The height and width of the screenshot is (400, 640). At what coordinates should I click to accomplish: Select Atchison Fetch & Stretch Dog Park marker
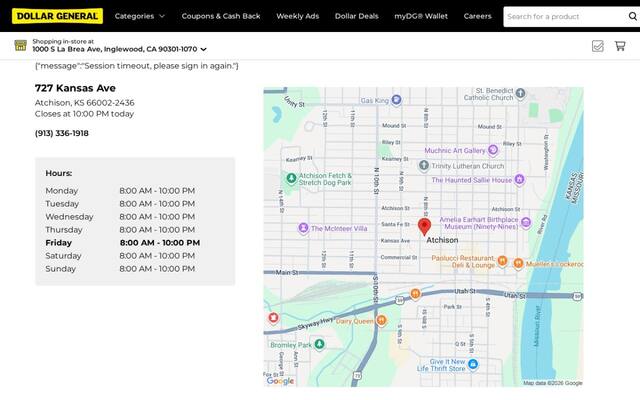(x=291, y=178)
